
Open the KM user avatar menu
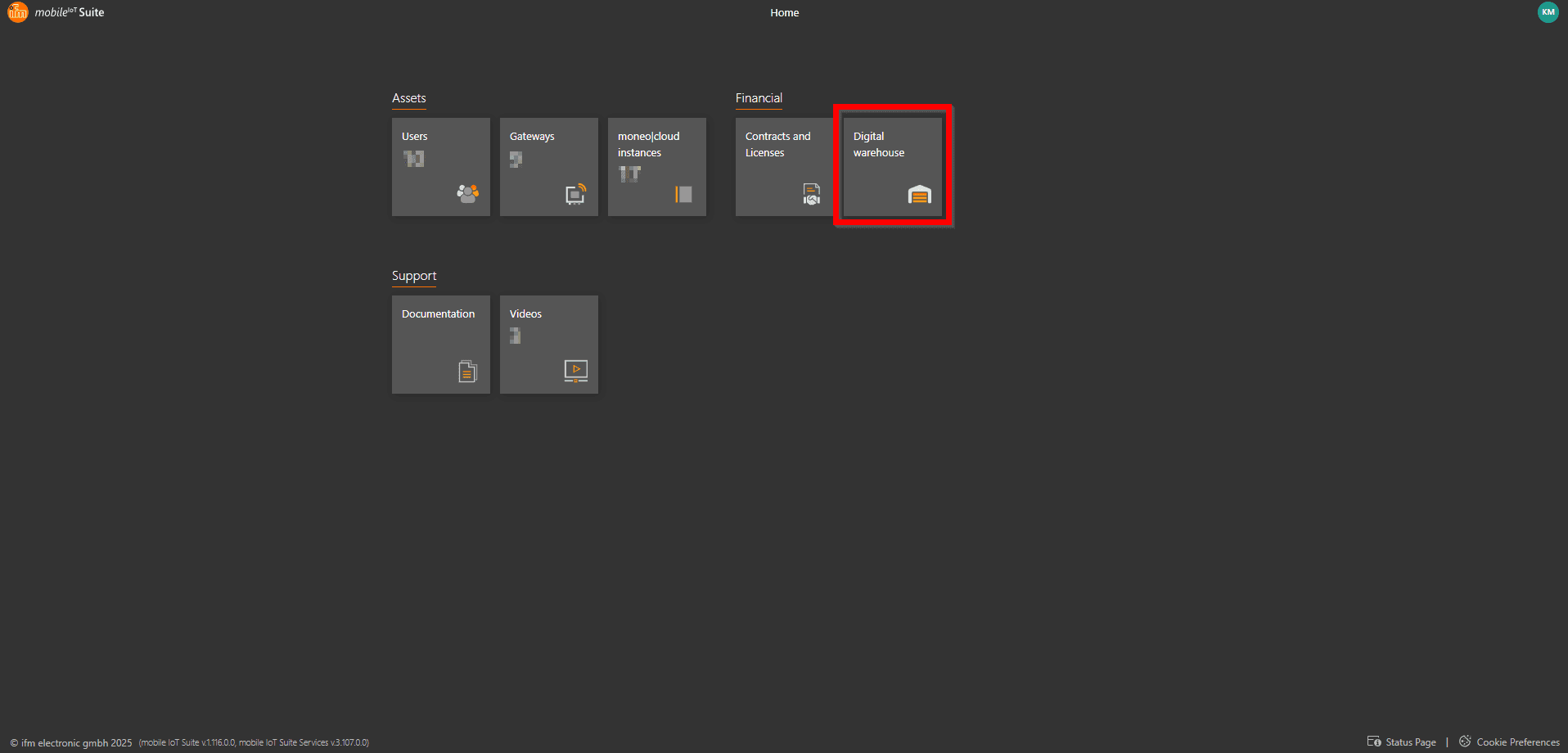1548,12
